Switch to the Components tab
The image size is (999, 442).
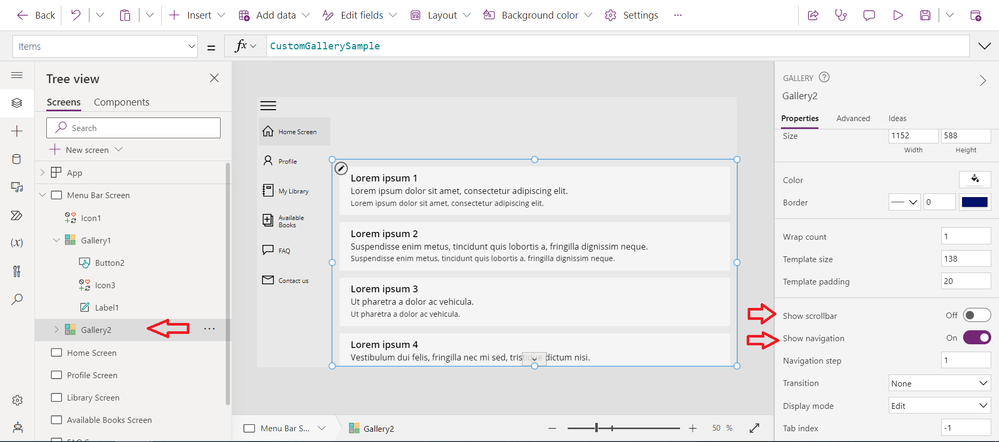(121, 102)
